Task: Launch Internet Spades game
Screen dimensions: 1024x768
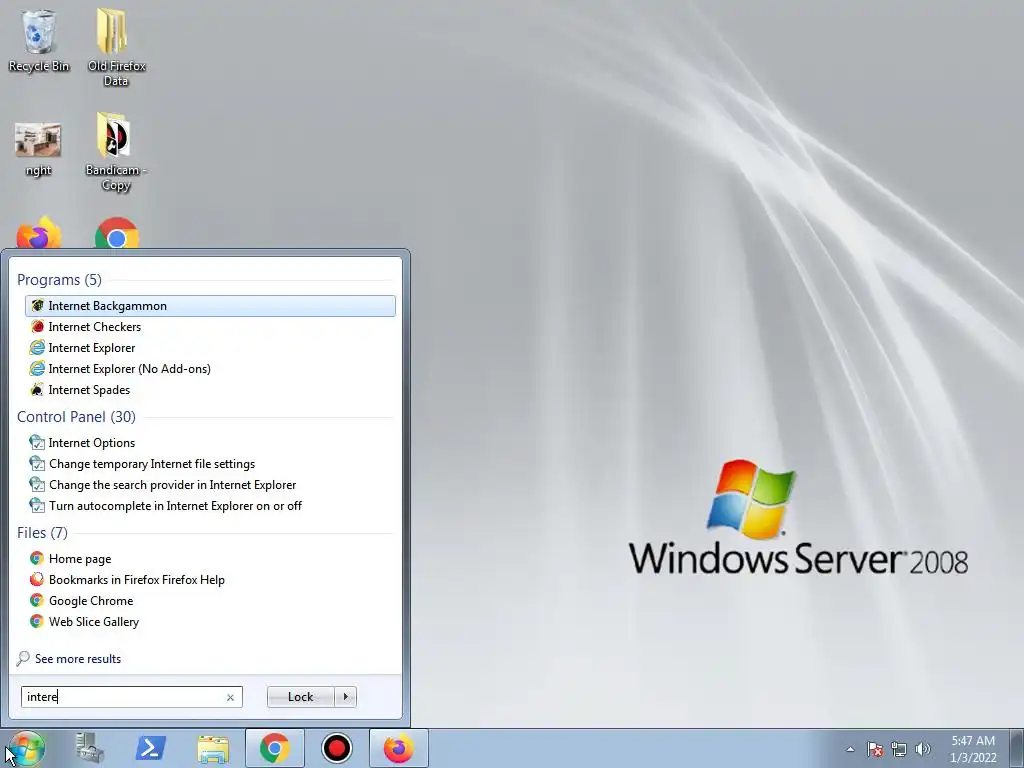Action: click(210, 390)
